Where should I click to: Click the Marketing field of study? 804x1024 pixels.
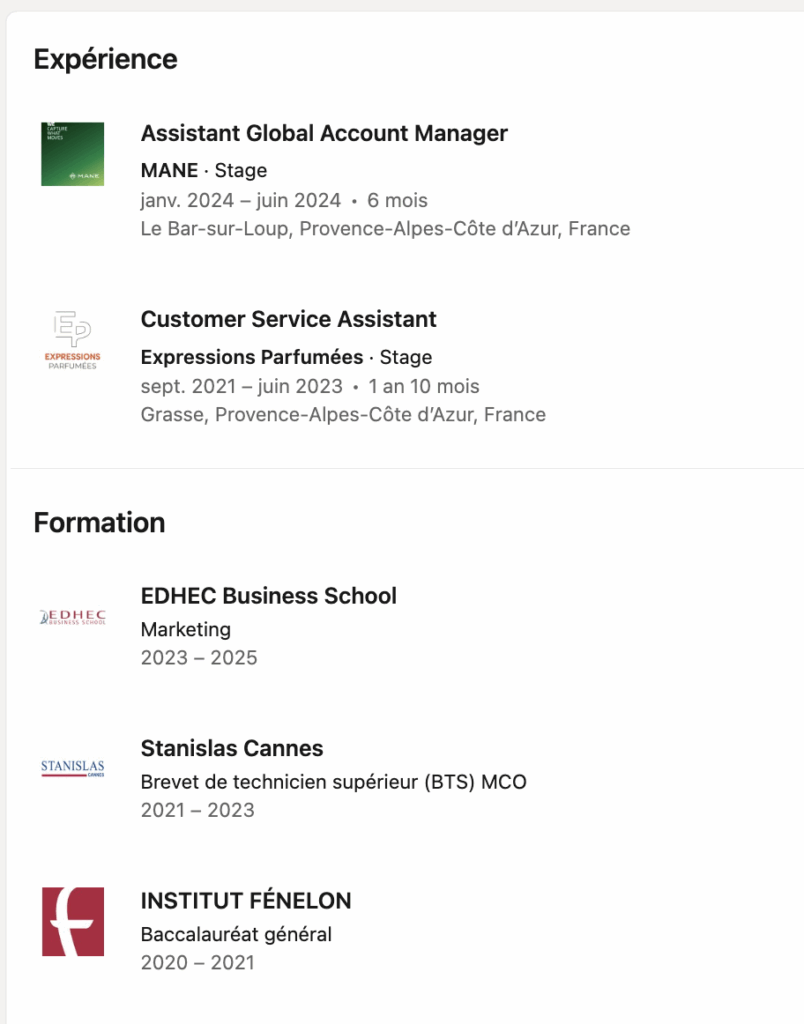[185, 630]
